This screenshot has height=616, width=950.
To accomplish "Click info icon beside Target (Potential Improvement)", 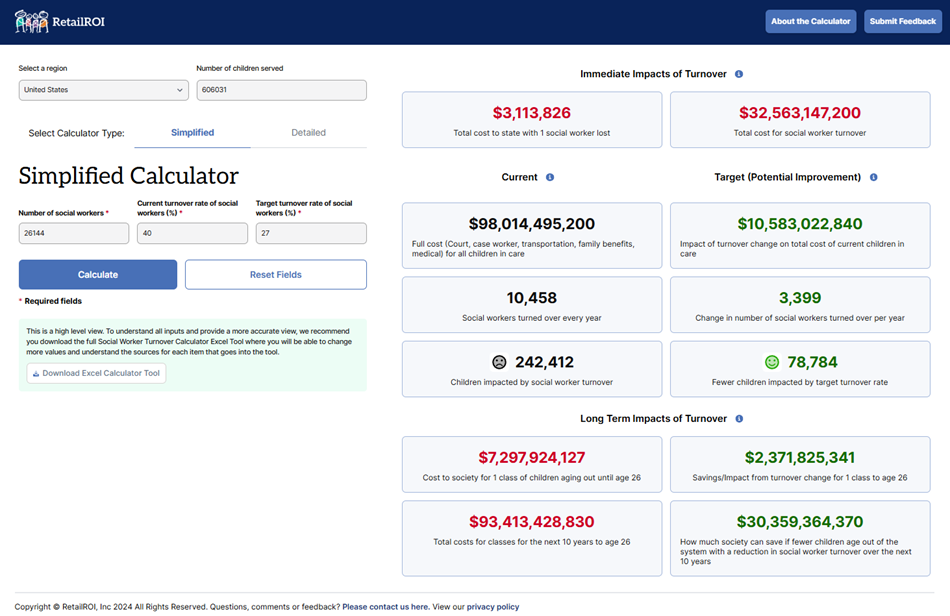I will pyautogui.click(x=874, y=177).
